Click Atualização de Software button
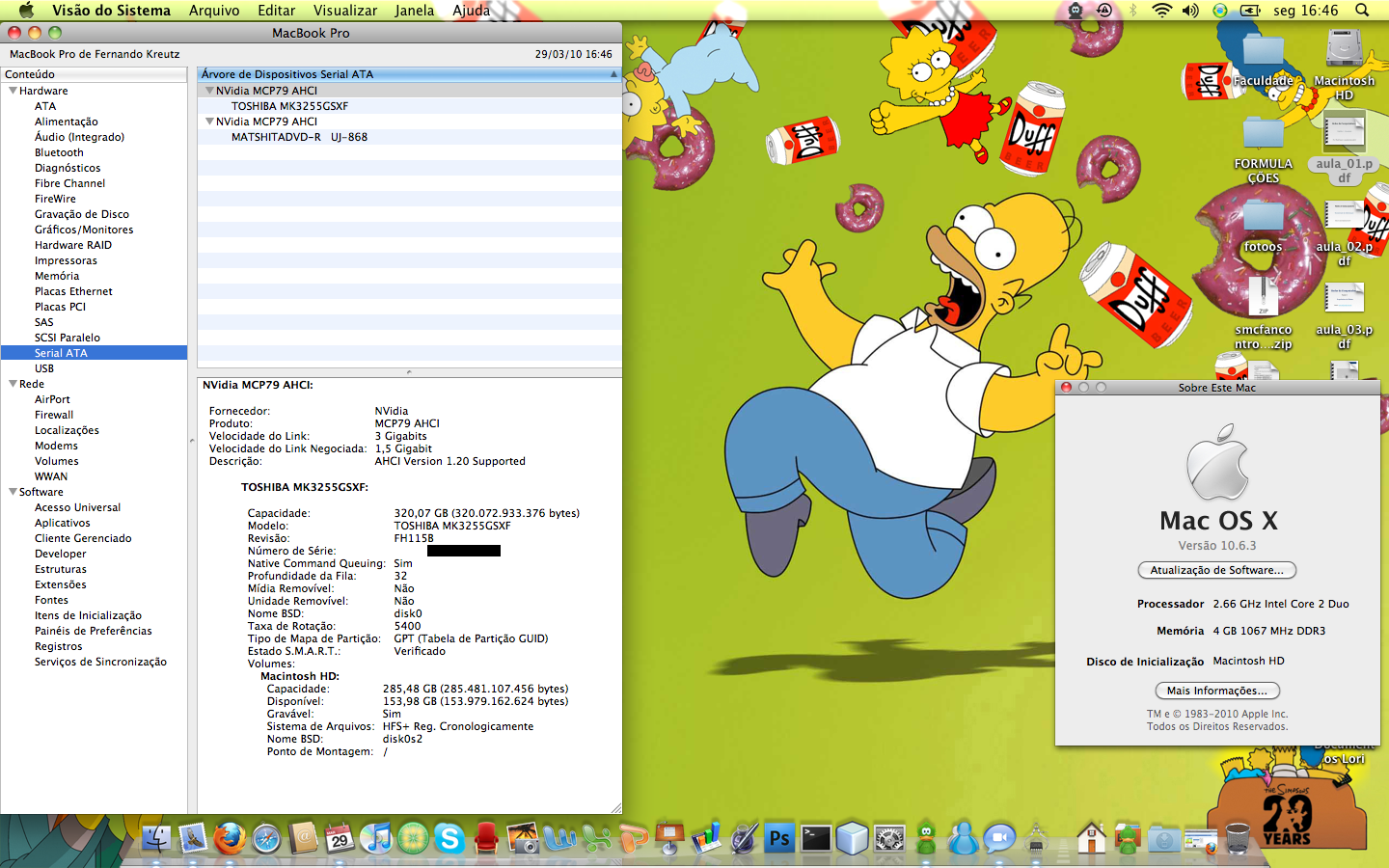 tap(1216, 570)
